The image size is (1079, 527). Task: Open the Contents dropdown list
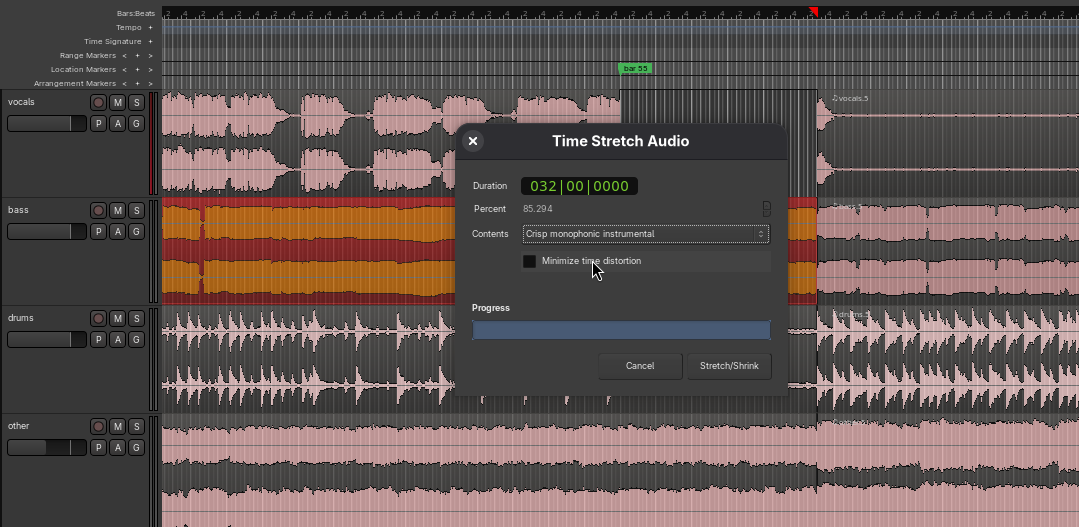click(x=645, y=234)
